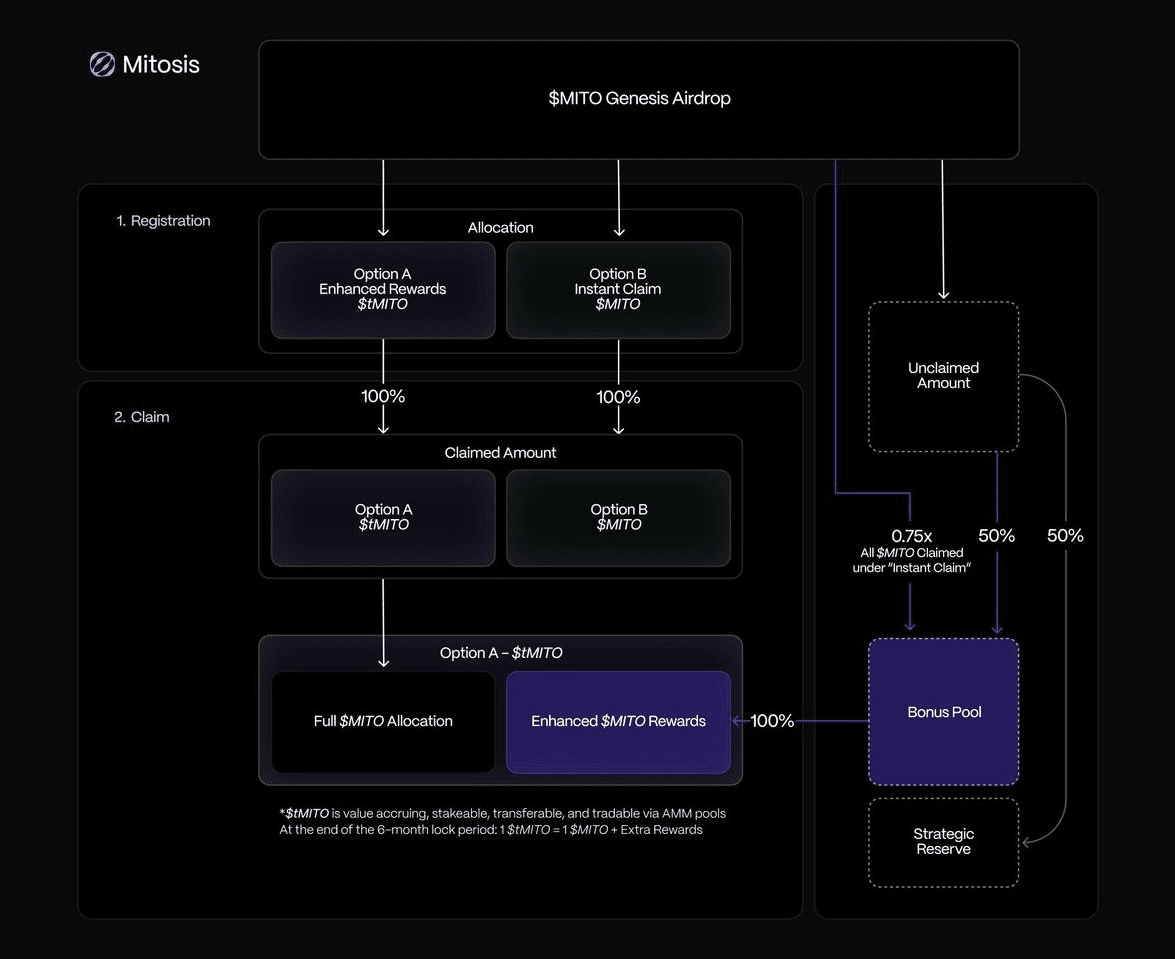
Task: Select the Full $MITO Allocation box
Action: point(383,721)
